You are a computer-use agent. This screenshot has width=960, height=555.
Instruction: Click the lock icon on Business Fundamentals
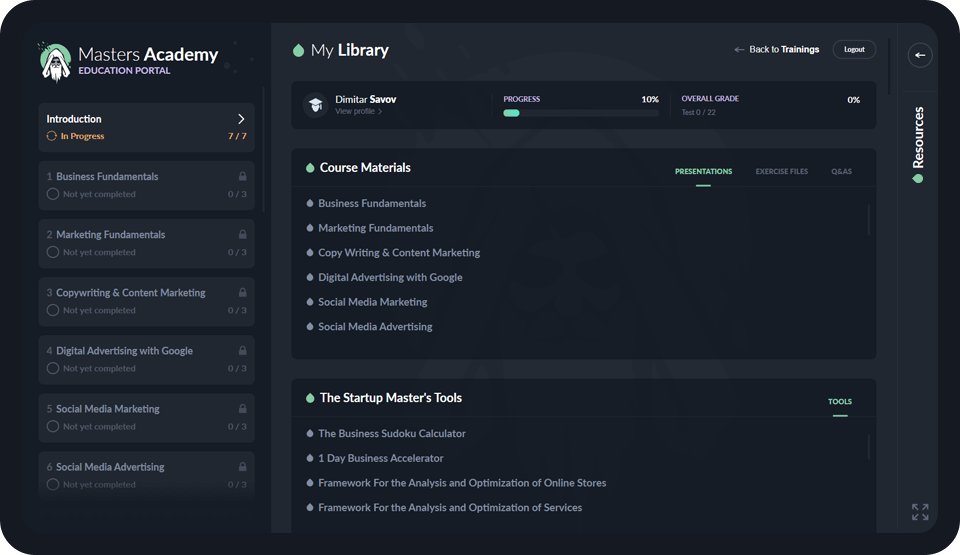242,176
